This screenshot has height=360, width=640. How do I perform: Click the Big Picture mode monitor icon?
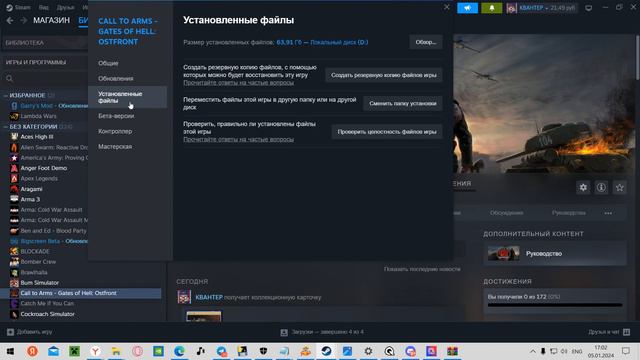pyautogui.click(x=589, y=8)
